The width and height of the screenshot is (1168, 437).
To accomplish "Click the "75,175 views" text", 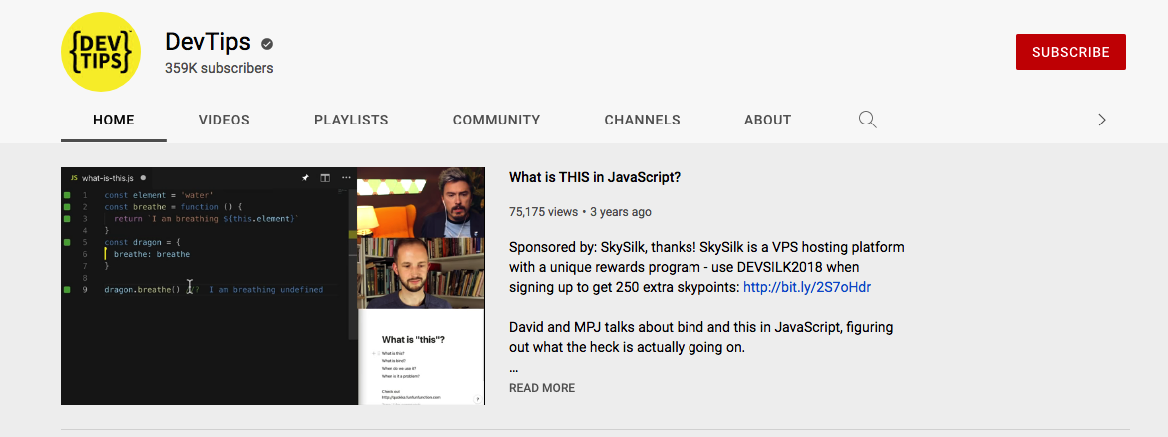I will (x=543, y=211).
